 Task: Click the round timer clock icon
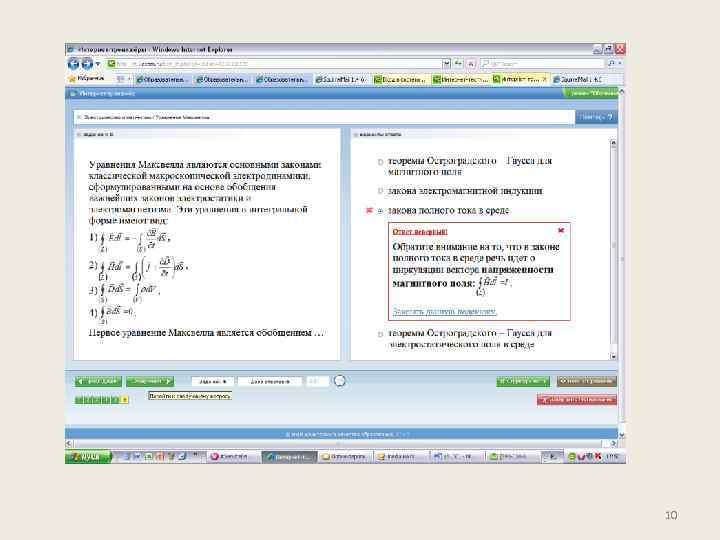339,381
